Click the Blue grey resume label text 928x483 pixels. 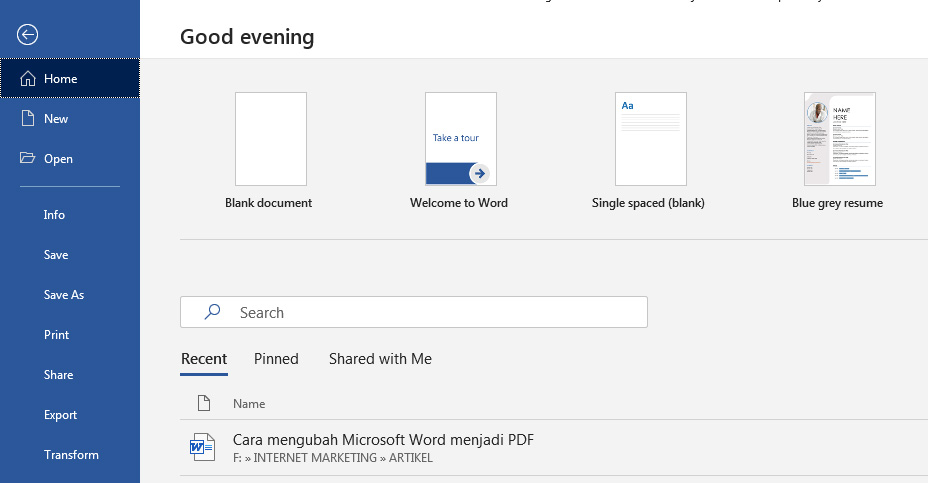(x=837, y=203)
